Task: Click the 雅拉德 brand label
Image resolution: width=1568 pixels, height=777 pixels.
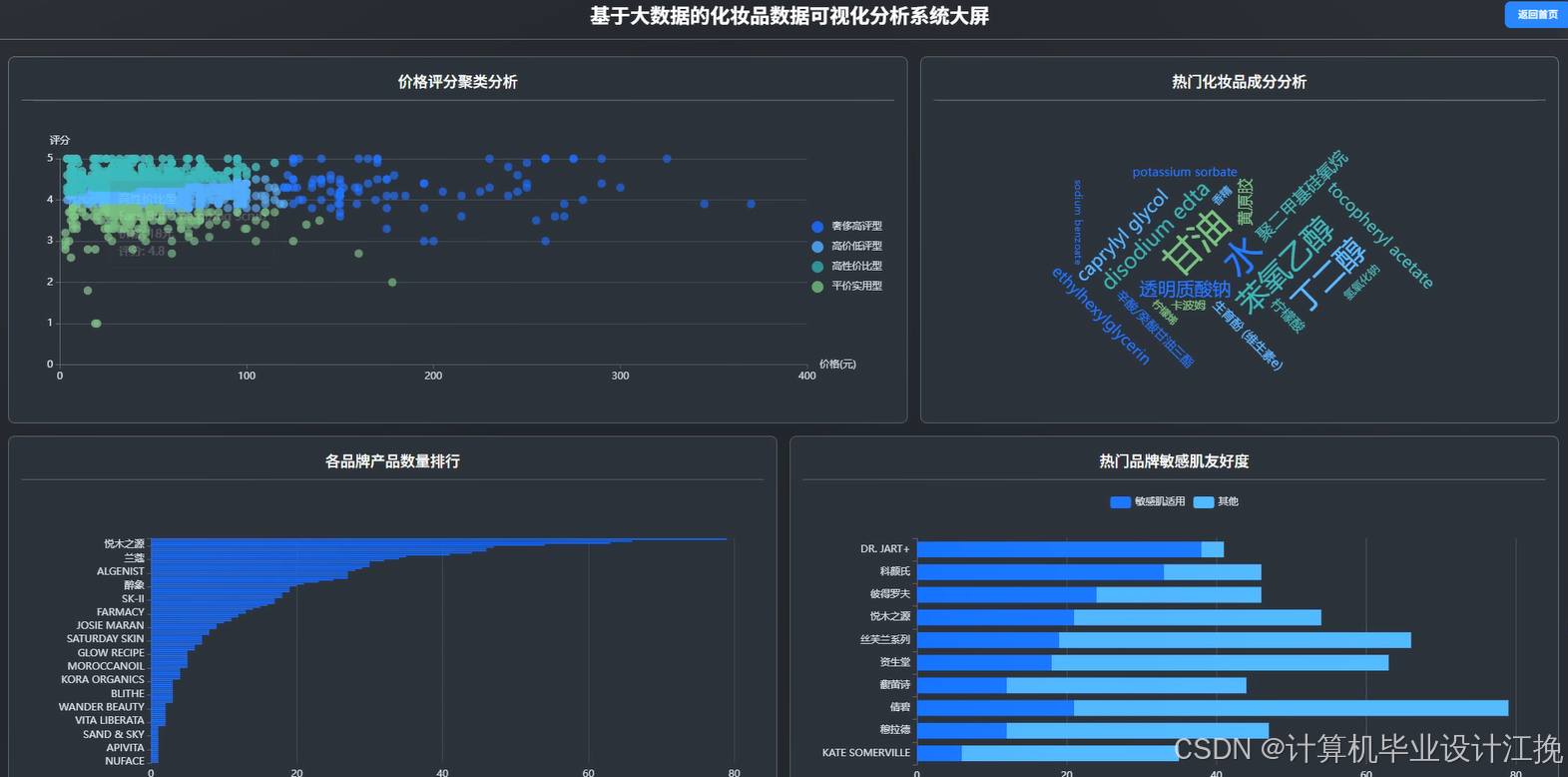Action: click(895, 730)
